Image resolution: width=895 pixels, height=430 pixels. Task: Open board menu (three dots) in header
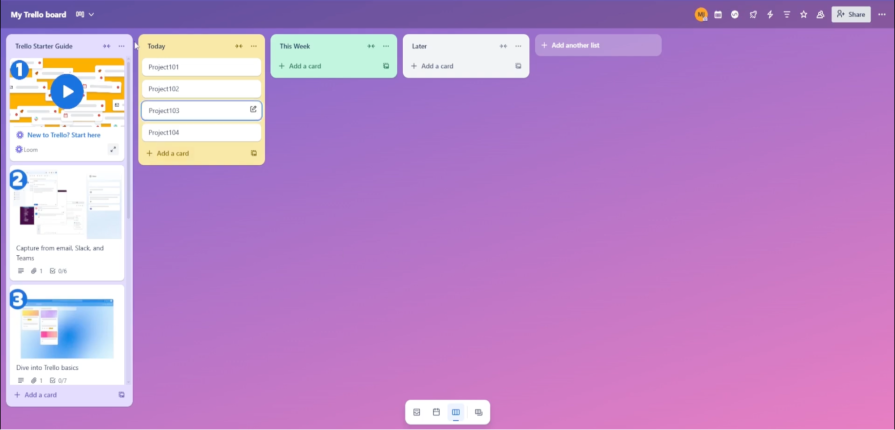pos(882,14)
